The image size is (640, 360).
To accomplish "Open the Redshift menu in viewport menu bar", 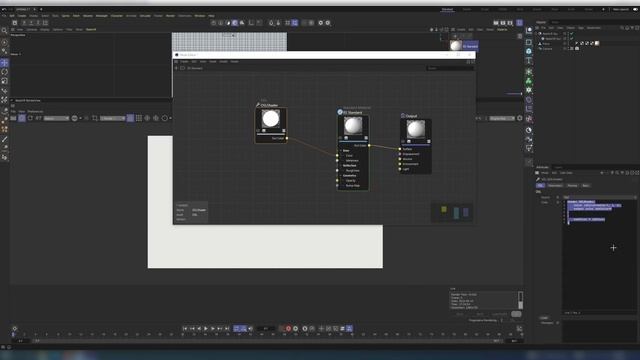I will click(x=91, y=29).
